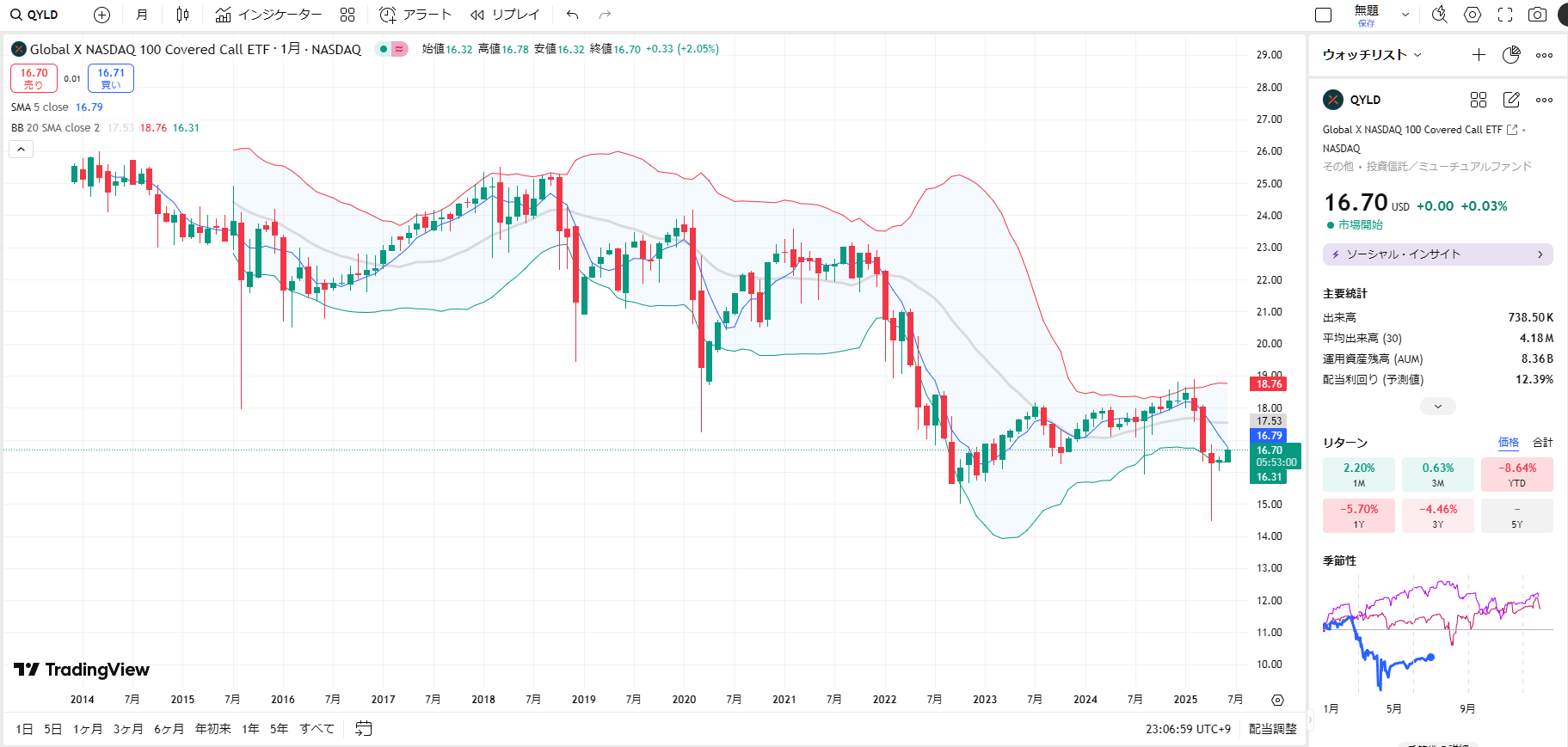The image size is (1568, 747).
Task: Open the QYLD note edit icon
Action: (1511, 100)
